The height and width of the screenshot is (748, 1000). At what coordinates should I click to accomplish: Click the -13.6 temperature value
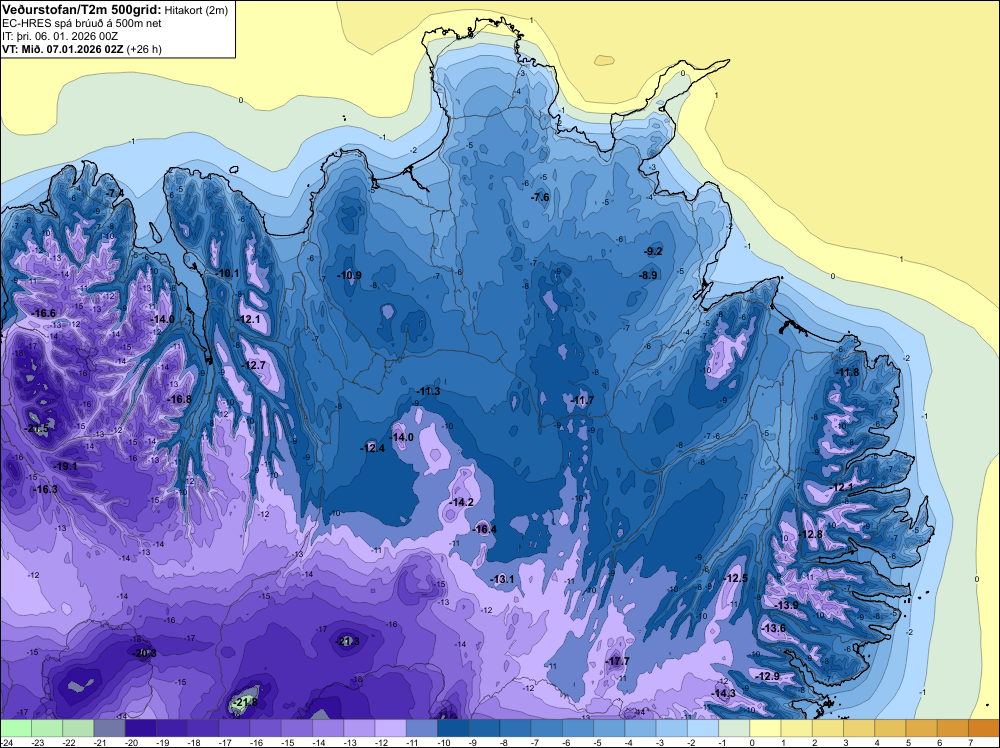[x=774, y=628]
